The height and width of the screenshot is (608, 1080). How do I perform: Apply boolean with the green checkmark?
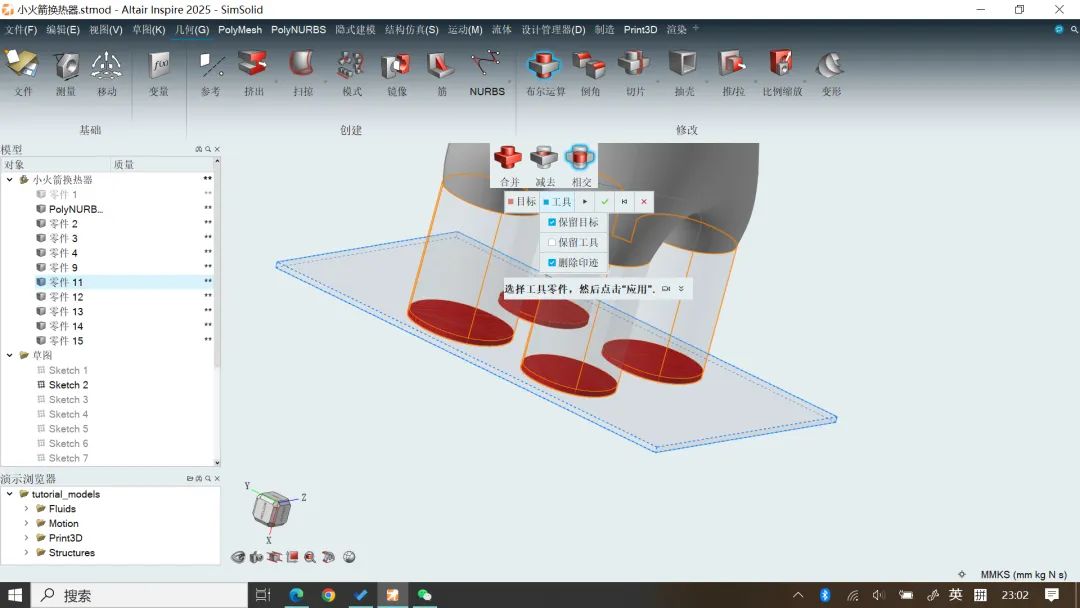coord(604,202)
